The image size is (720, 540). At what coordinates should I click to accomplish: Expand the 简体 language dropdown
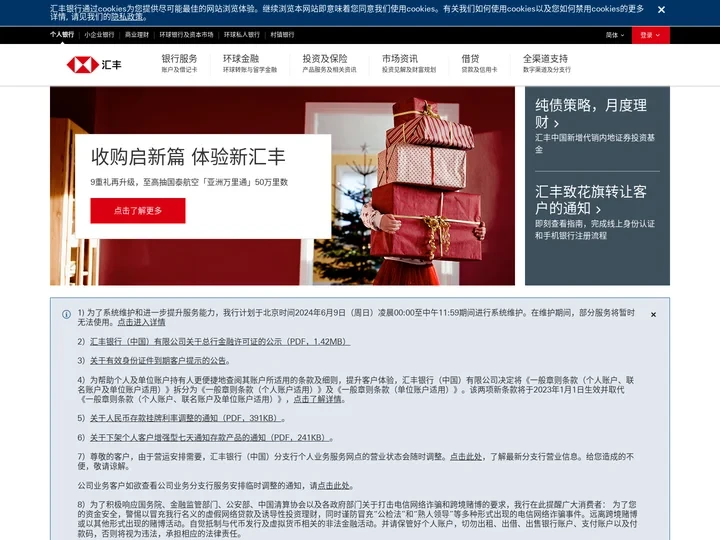click(x=615, y=35)
